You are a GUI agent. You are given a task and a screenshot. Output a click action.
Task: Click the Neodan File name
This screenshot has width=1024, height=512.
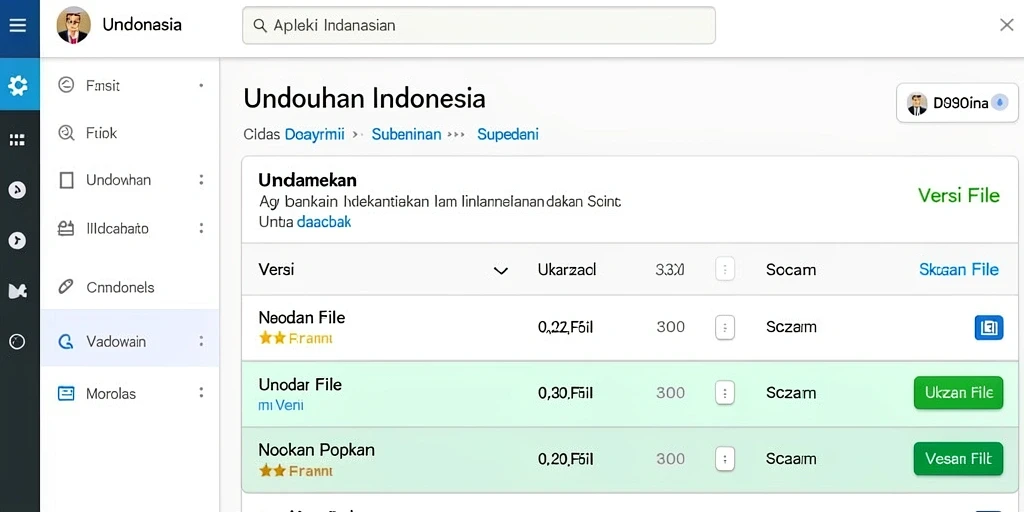coord(302,317)
